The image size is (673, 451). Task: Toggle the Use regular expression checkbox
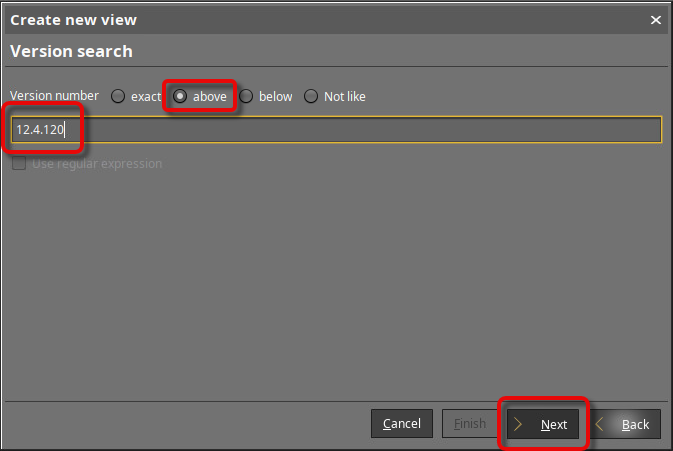click(x=19, y=164)
